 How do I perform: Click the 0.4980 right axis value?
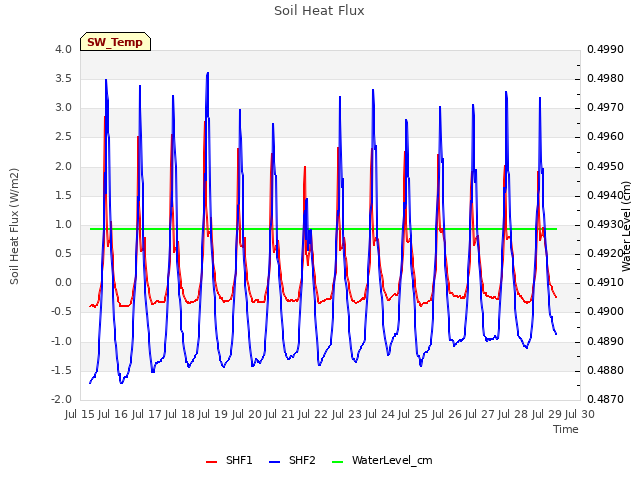[605, 78]
